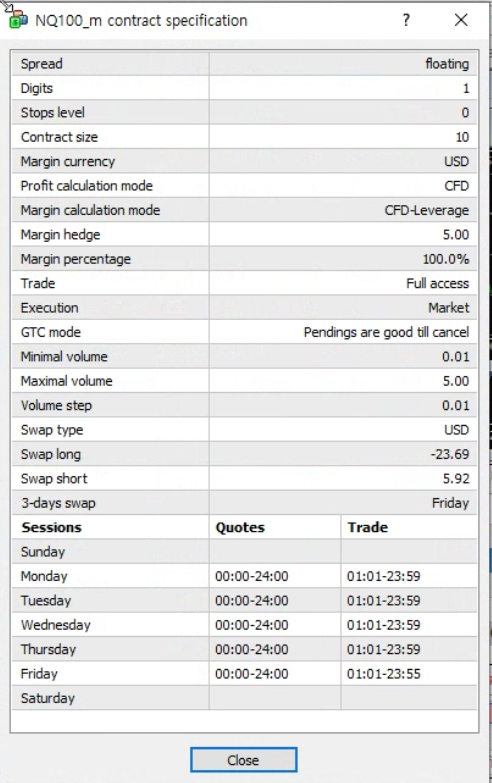Click the Sessions column header

pyautogui.click(x=51, y=527)
